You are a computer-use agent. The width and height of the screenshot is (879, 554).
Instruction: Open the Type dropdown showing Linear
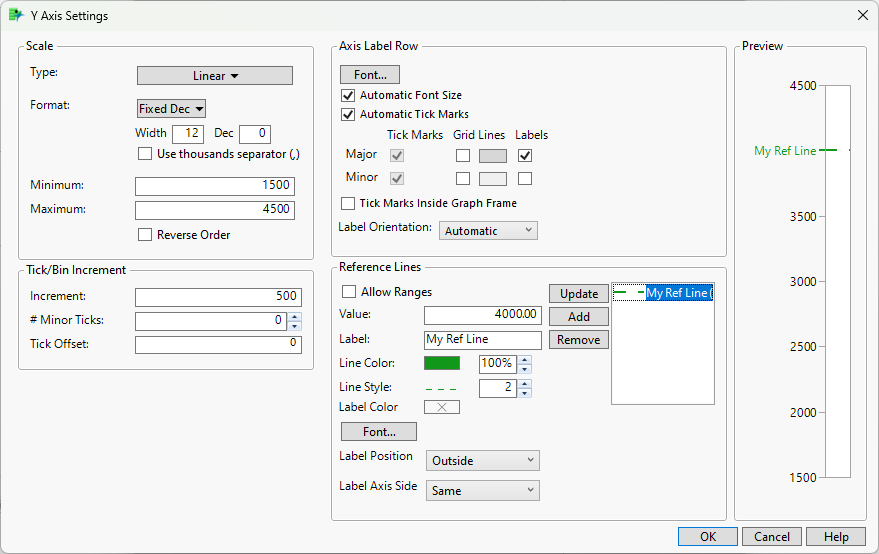point(215,76)
